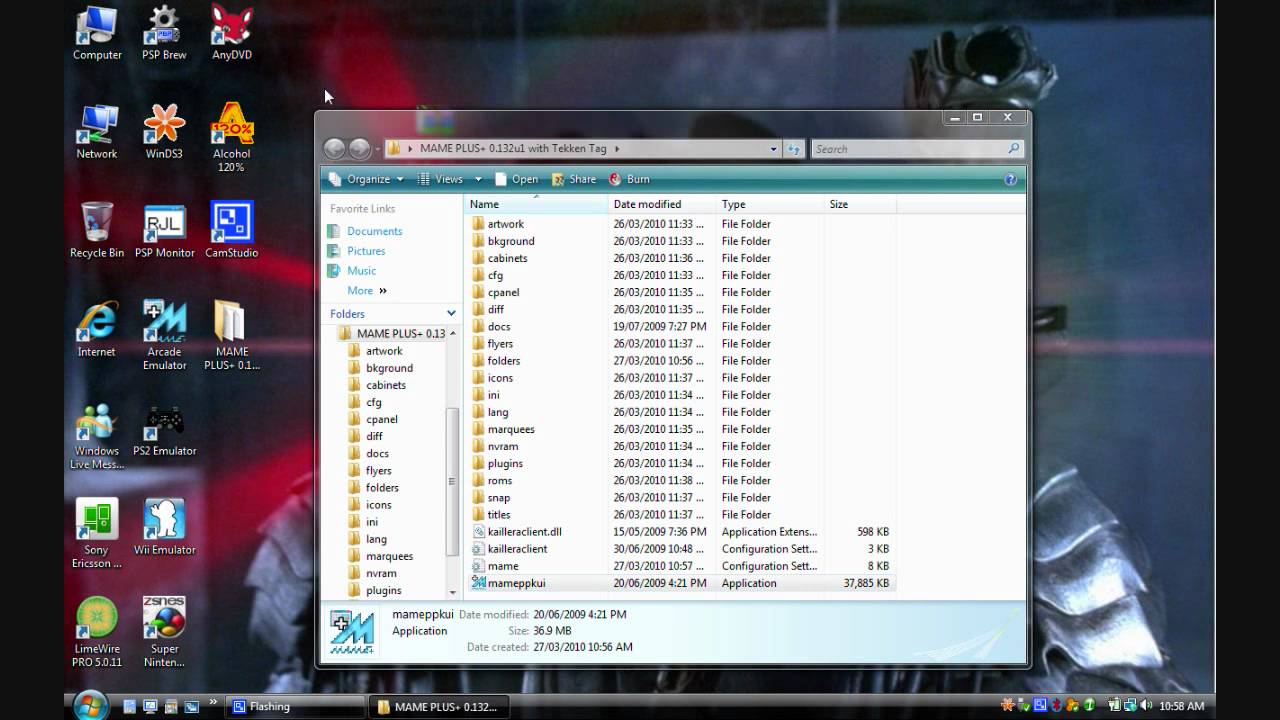Sort by Type column header
This screenshot has width=1280, height=720.
[771, 204]
